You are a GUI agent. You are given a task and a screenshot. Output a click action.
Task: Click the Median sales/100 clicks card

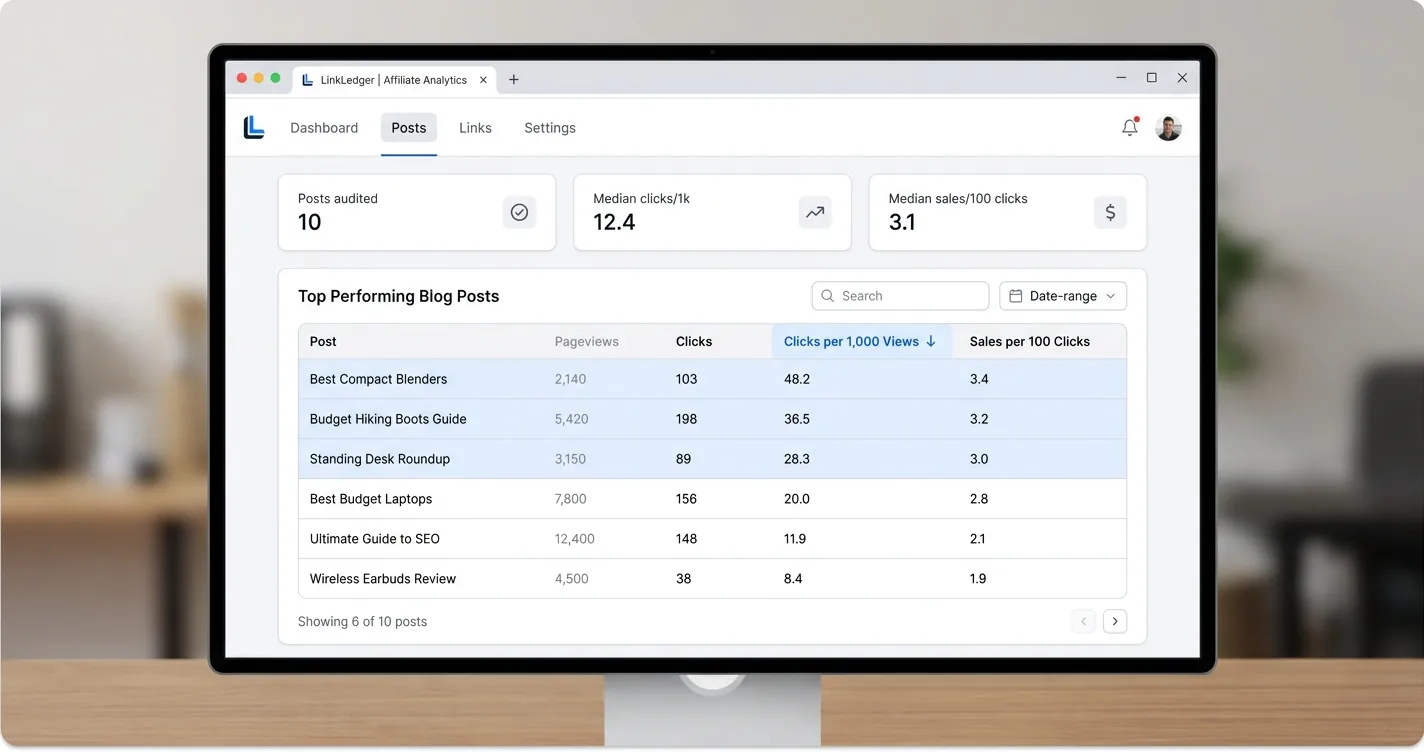[x=1008, y=212]
